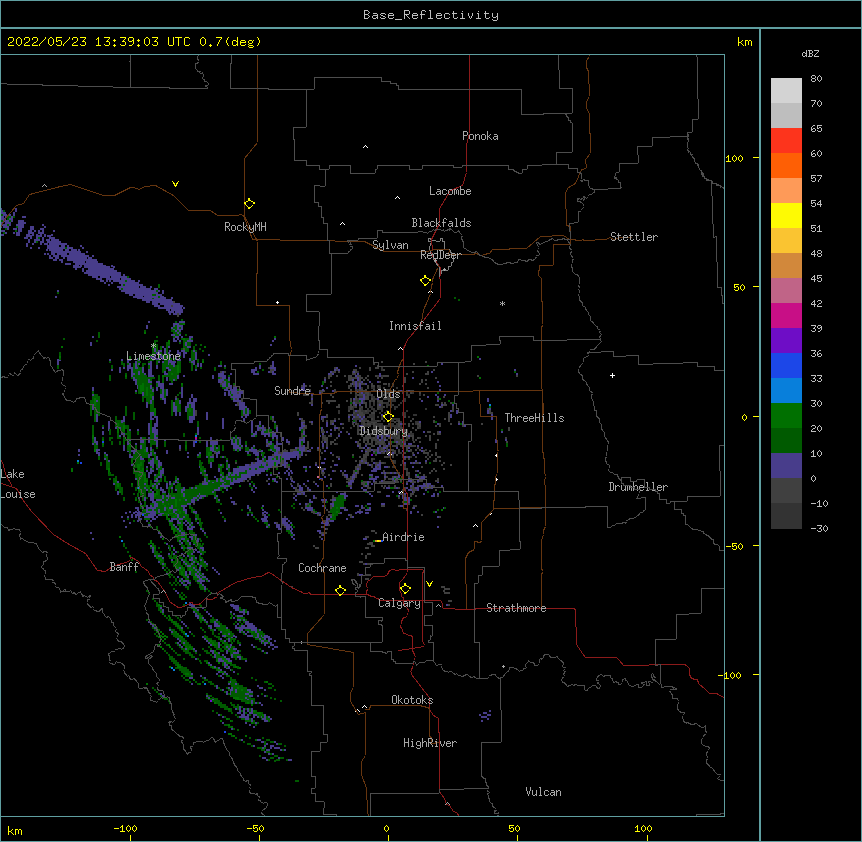Select the white asterisk marker east of Innisfail
Image resolution: width=862 pixels, height=842 pixels.
pyautogui.click(x=502, y=303)
